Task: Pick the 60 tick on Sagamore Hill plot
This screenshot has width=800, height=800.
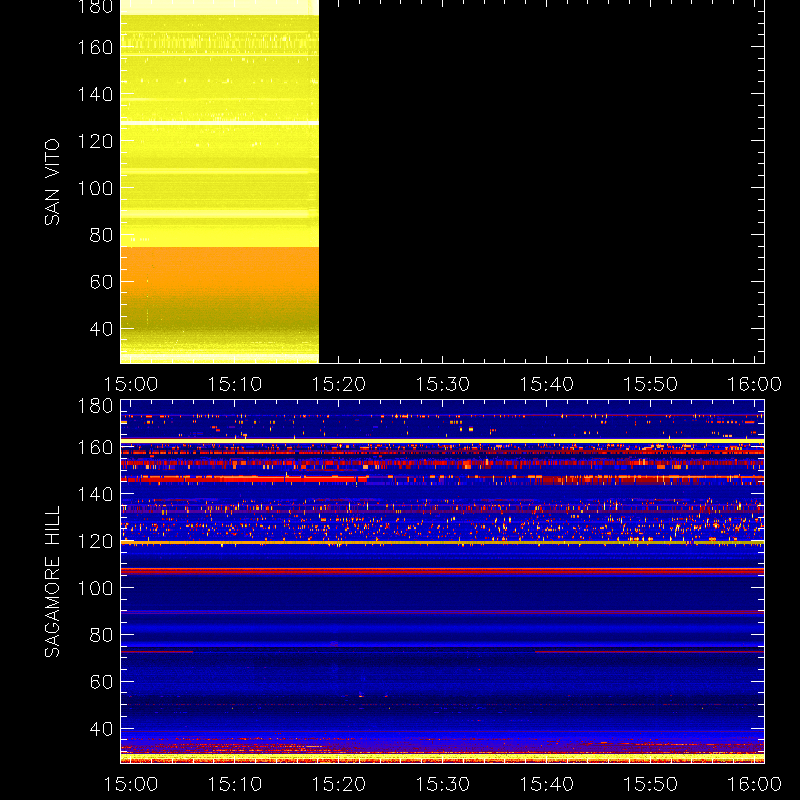Action: click(x=101, y=682)
